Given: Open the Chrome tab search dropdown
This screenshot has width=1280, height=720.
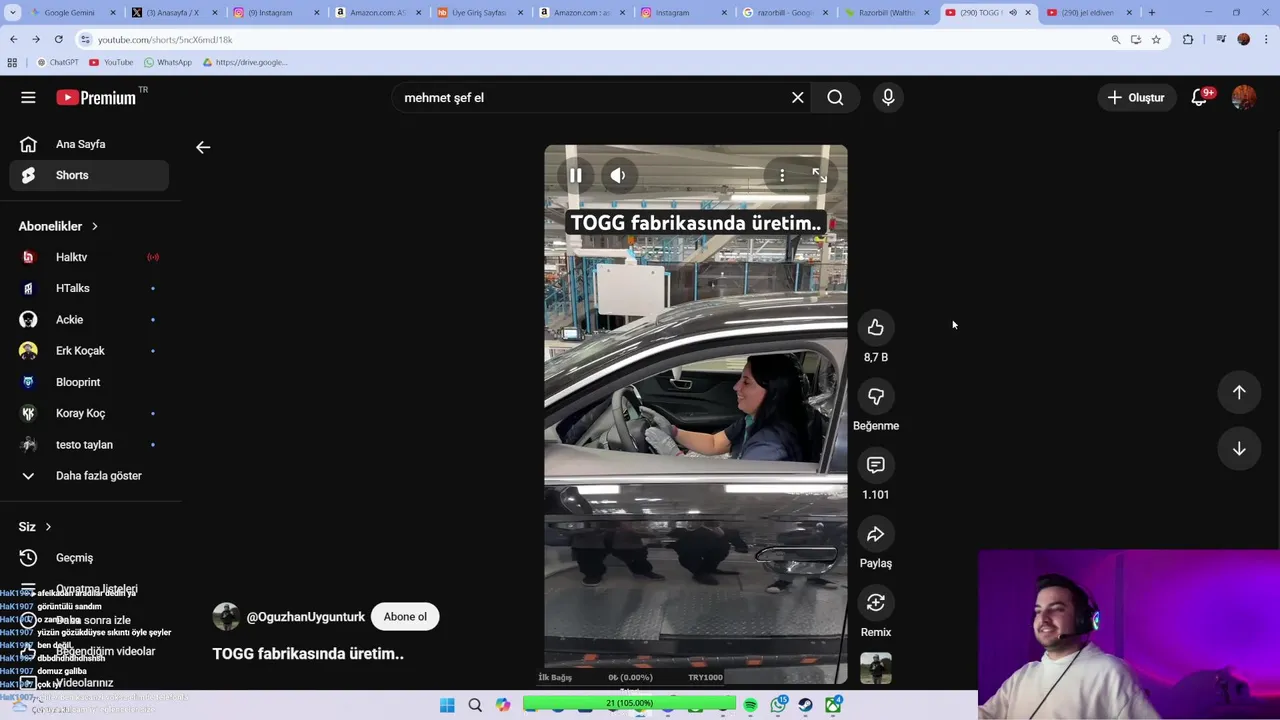Looking at the screenshot, I should (12, 12).
